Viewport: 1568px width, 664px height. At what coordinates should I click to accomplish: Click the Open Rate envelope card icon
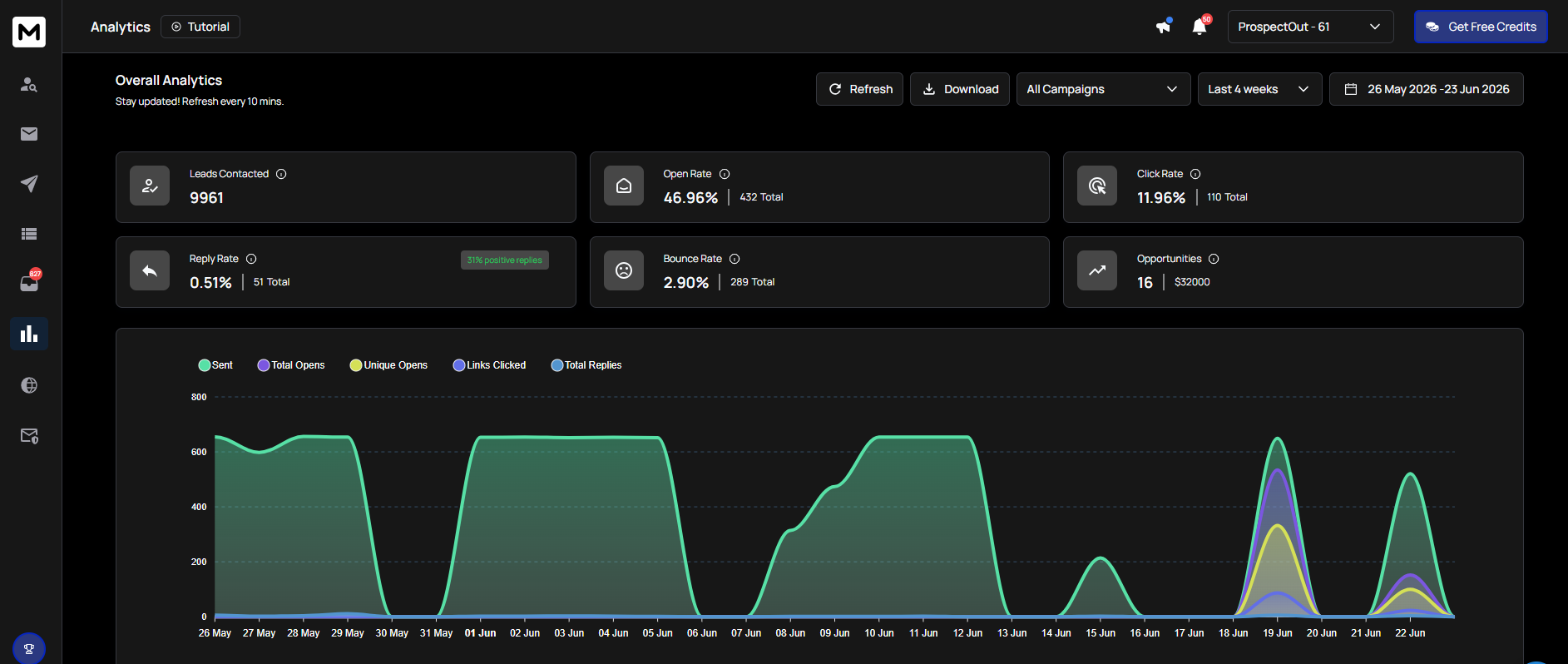point(624,186)
